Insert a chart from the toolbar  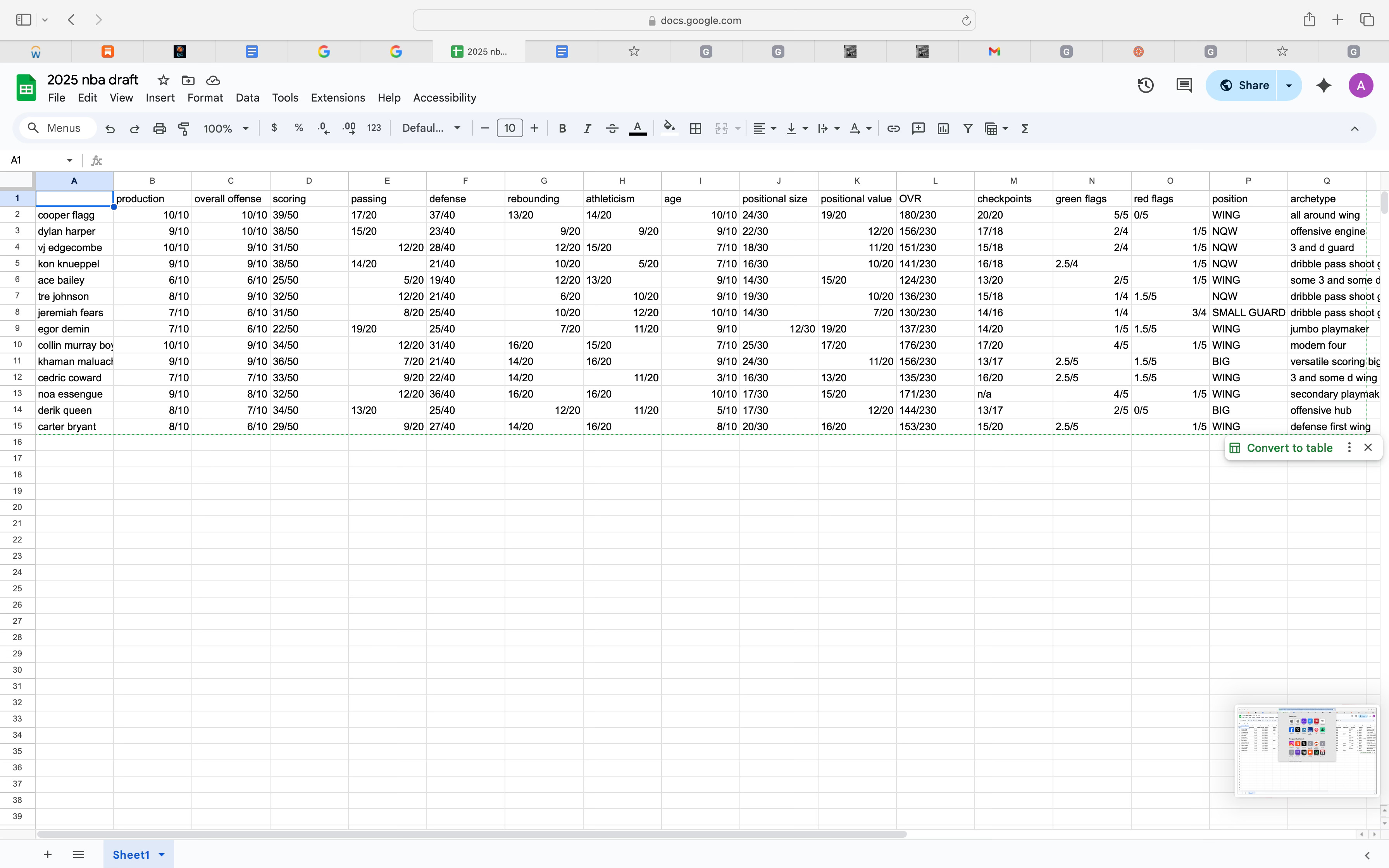click(x=943, y=129)
